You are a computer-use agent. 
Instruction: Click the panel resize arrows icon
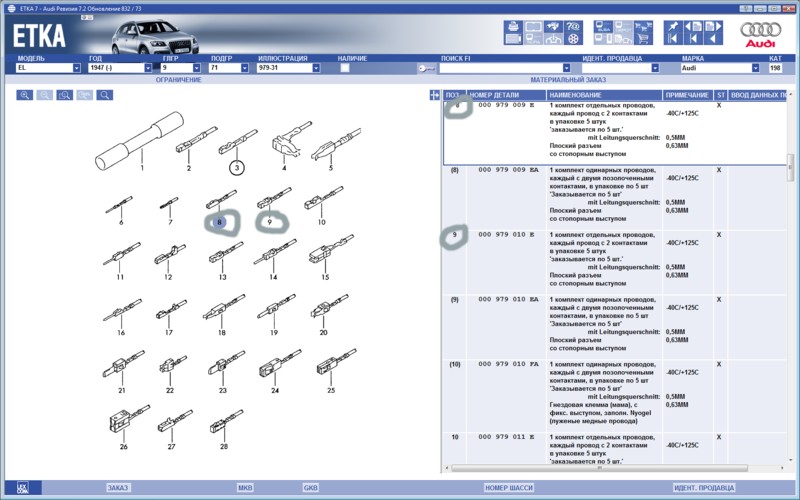click(434, 95)
